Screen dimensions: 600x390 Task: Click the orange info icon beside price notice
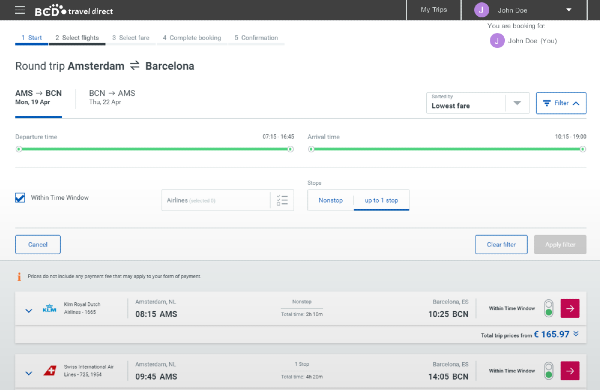(19, 276)
